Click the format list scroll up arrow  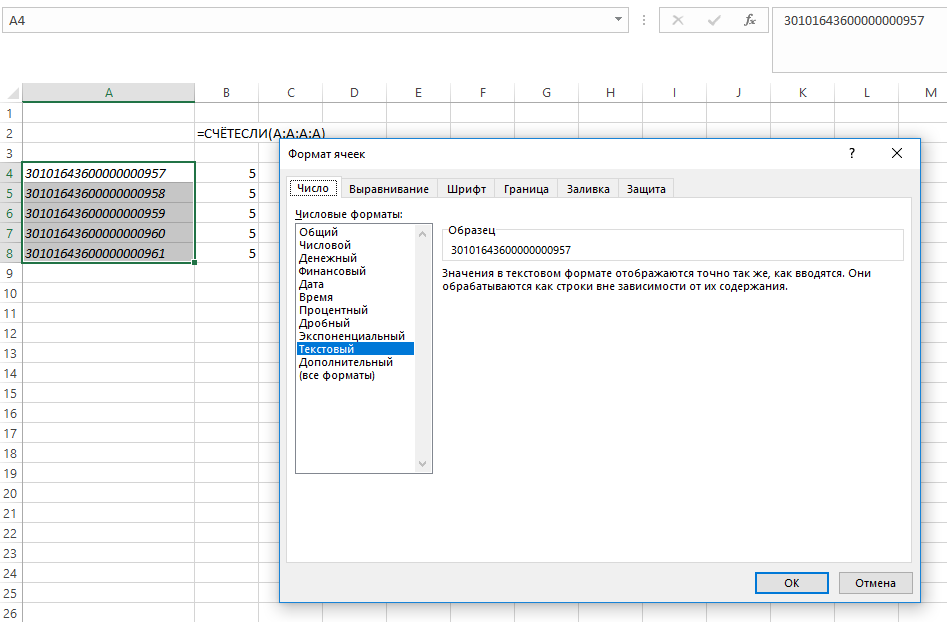coord(423,234)
